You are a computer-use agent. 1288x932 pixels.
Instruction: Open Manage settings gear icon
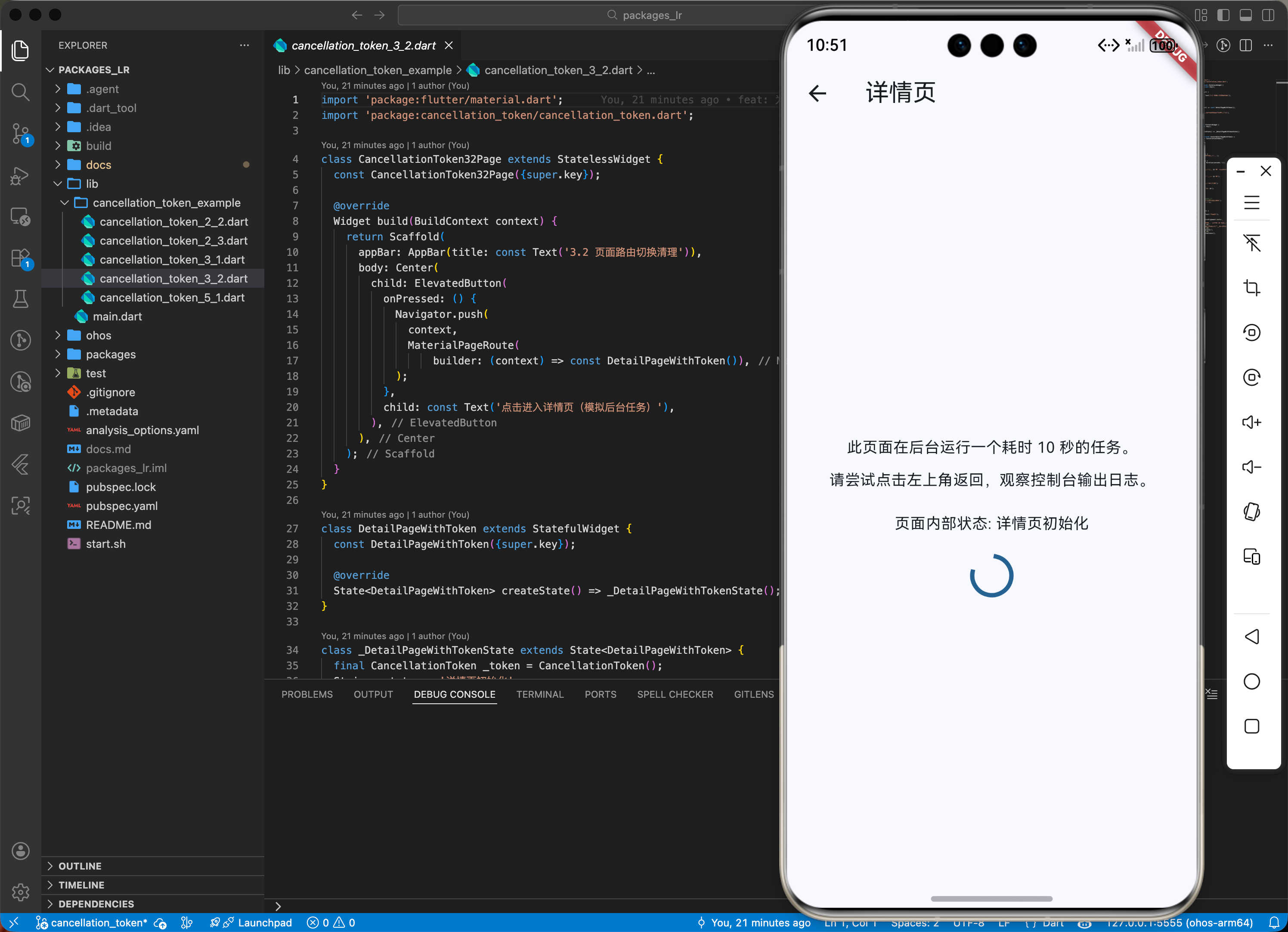[x=20, y=892]
